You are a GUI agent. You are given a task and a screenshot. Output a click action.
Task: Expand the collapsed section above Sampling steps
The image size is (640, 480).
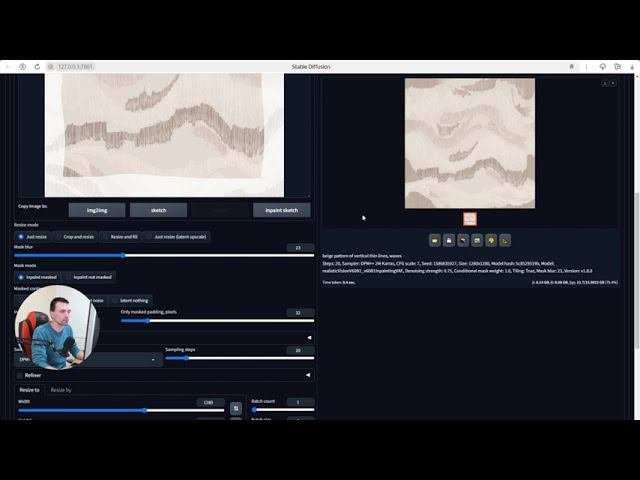click(x=309, y=338)
